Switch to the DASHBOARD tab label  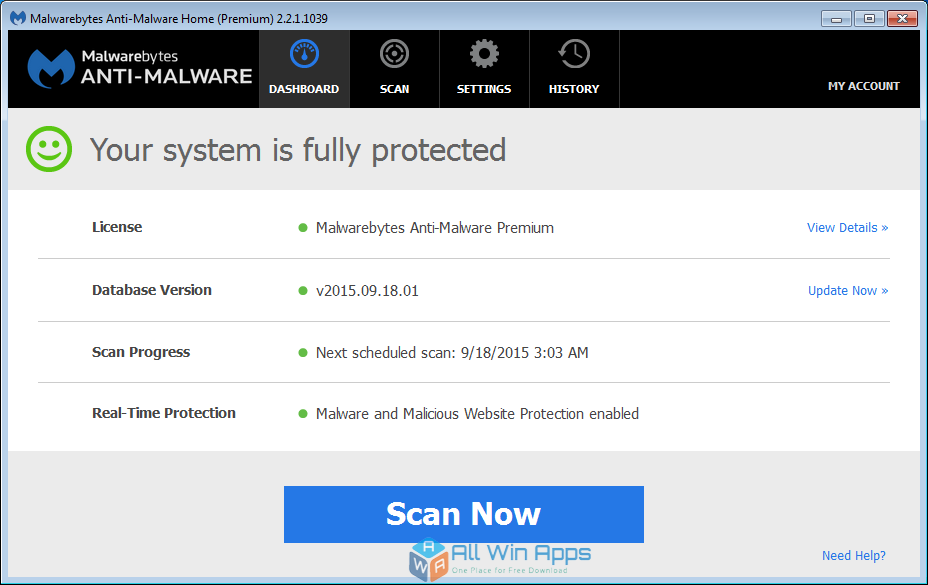click(304, 89)
